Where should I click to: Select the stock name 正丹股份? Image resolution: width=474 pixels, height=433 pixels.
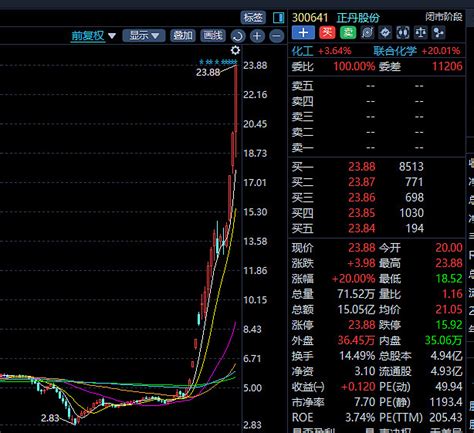(x=358, y=18)
